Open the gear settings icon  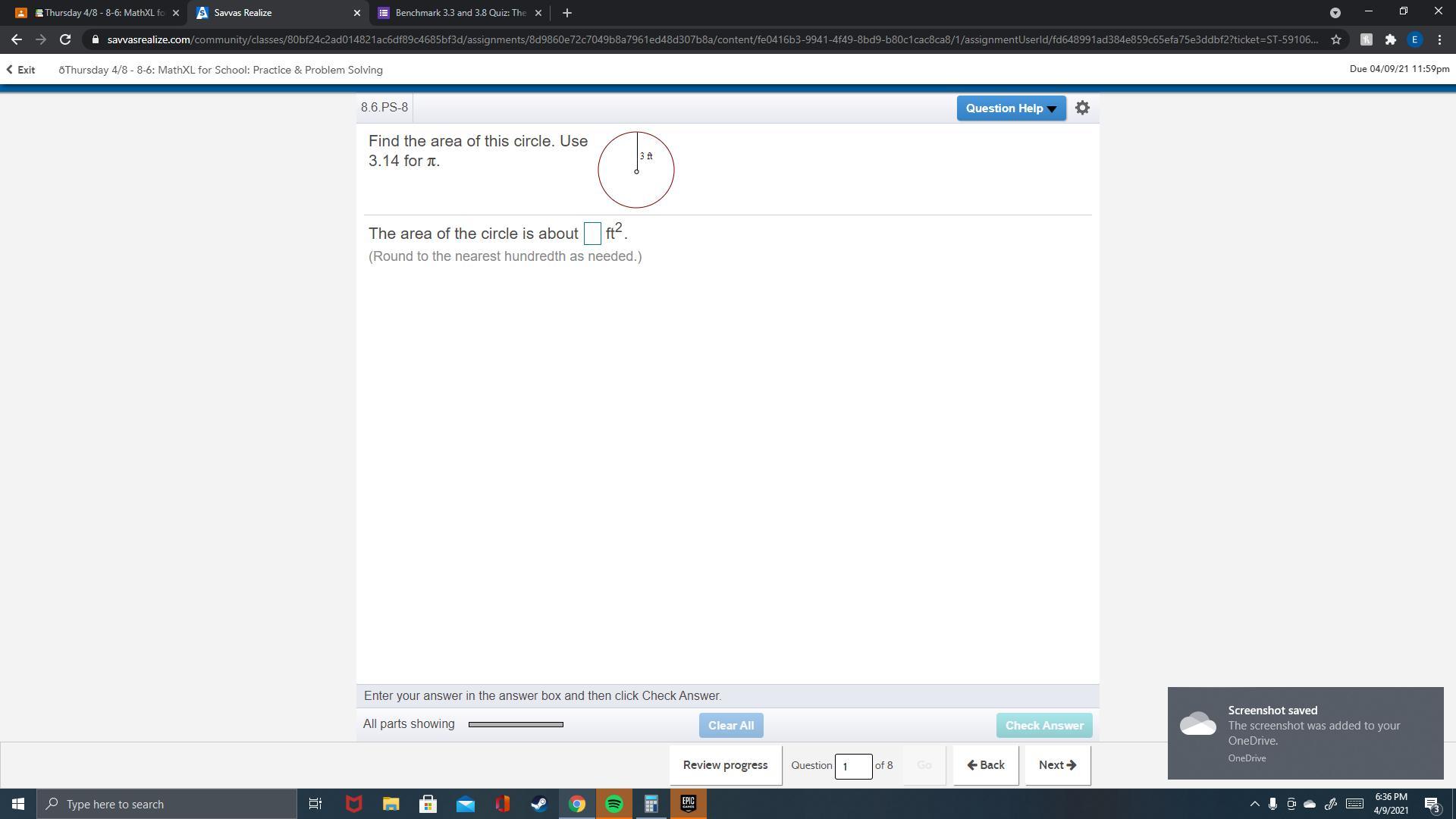click(1082, 108)
